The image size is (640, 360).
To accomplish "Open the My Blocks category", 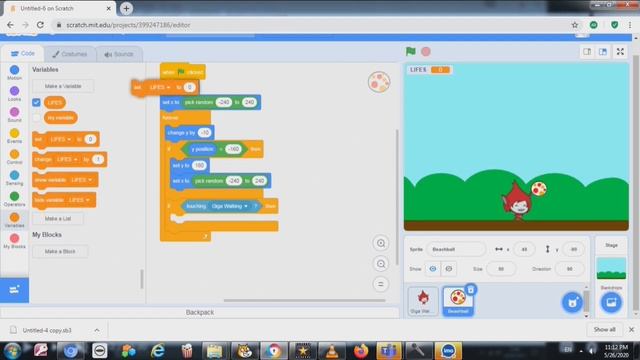I will tap(14, 241).
